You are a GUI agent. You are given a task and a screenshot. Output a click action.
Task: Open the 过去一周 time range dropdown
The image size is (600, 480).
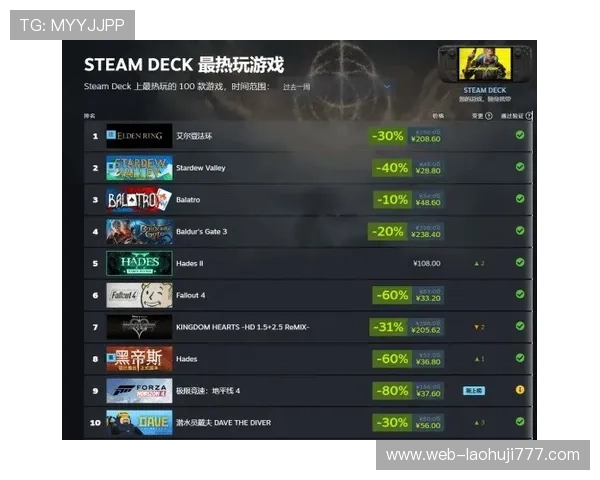(336, 87)
